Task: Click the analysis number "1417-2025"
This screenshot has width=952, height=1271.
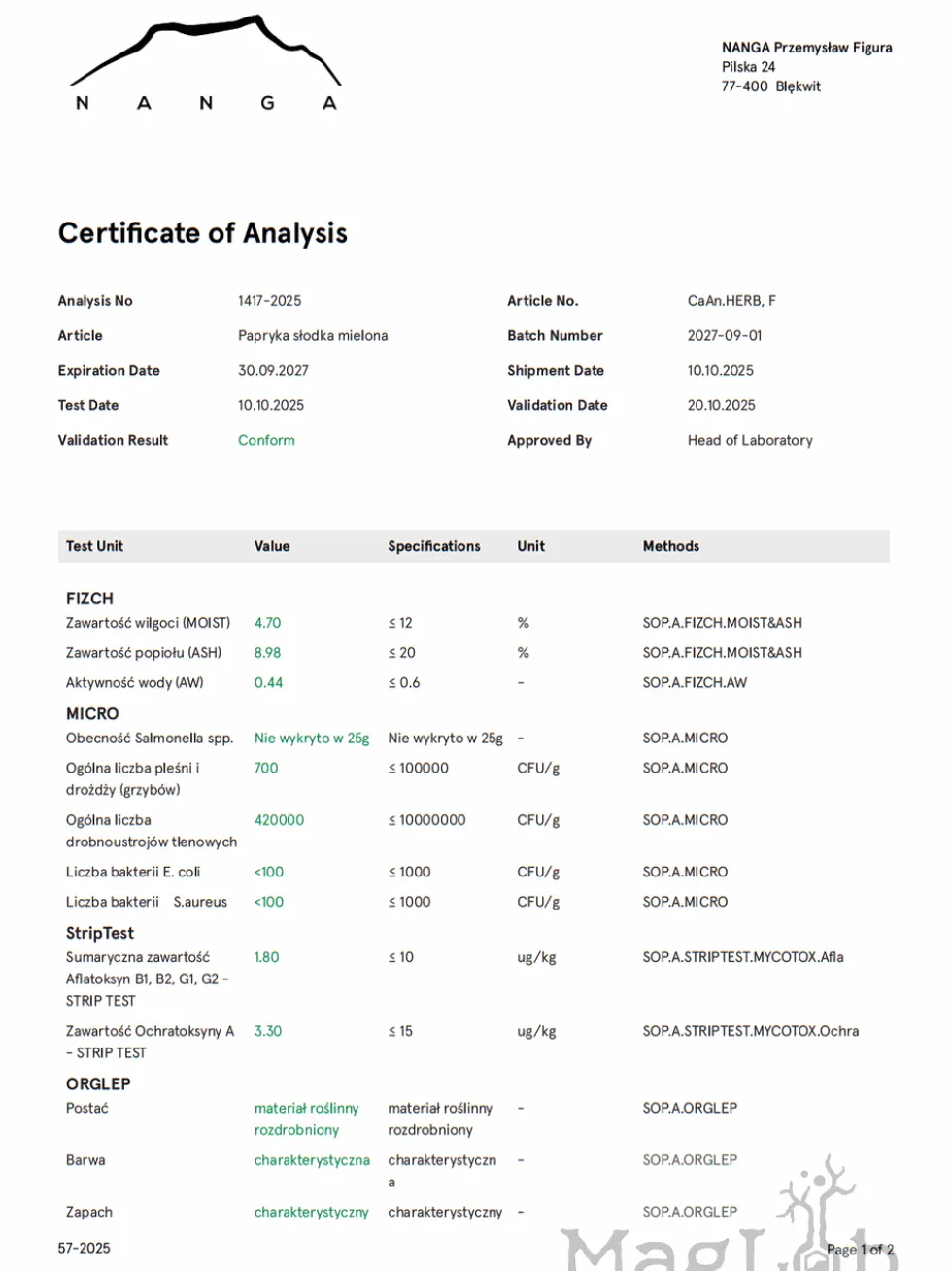Action: coord(270,301)
